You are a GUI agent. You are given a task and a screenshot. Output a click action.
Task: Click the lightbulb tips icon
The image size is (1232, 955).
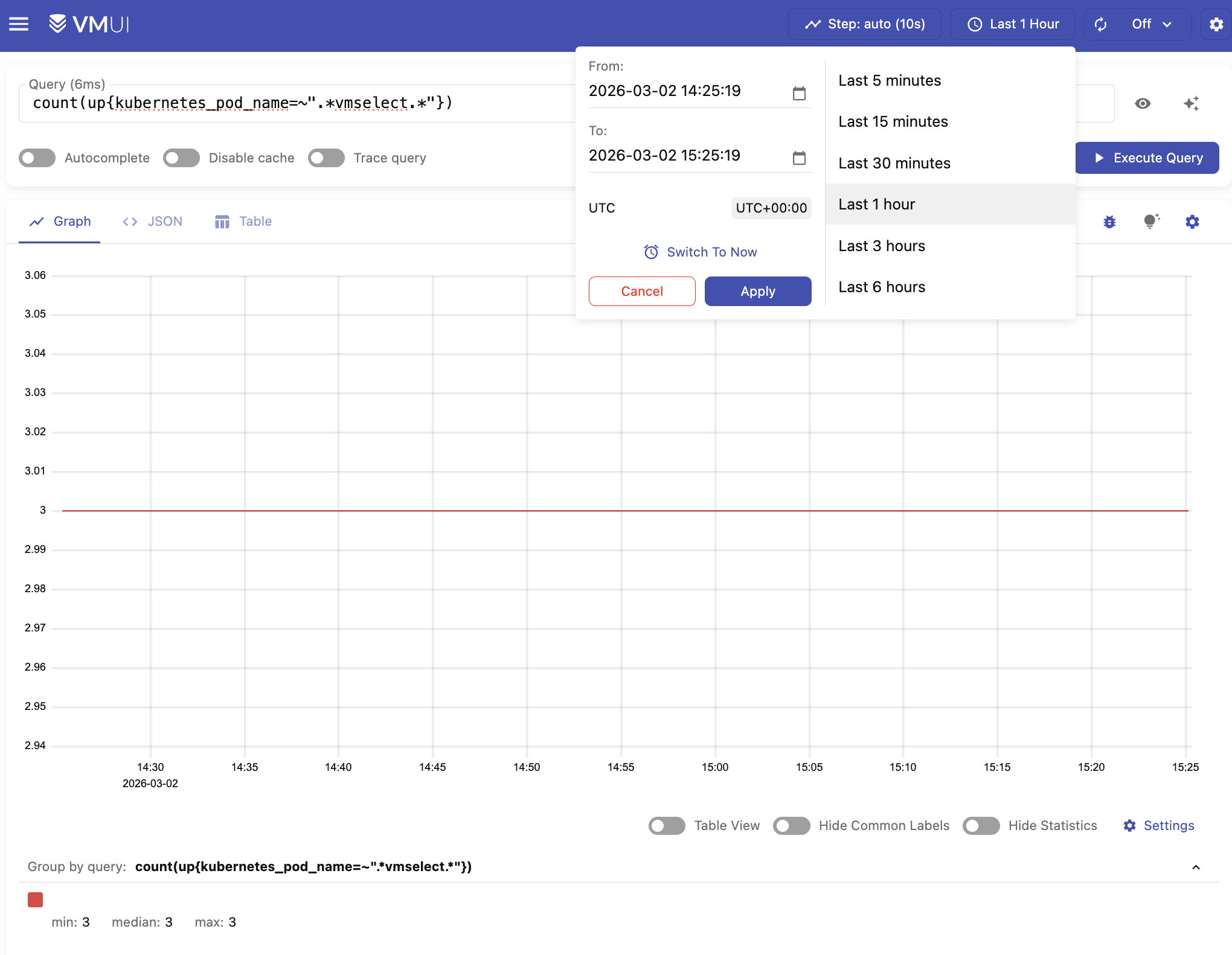click(x=1151, y=222)
